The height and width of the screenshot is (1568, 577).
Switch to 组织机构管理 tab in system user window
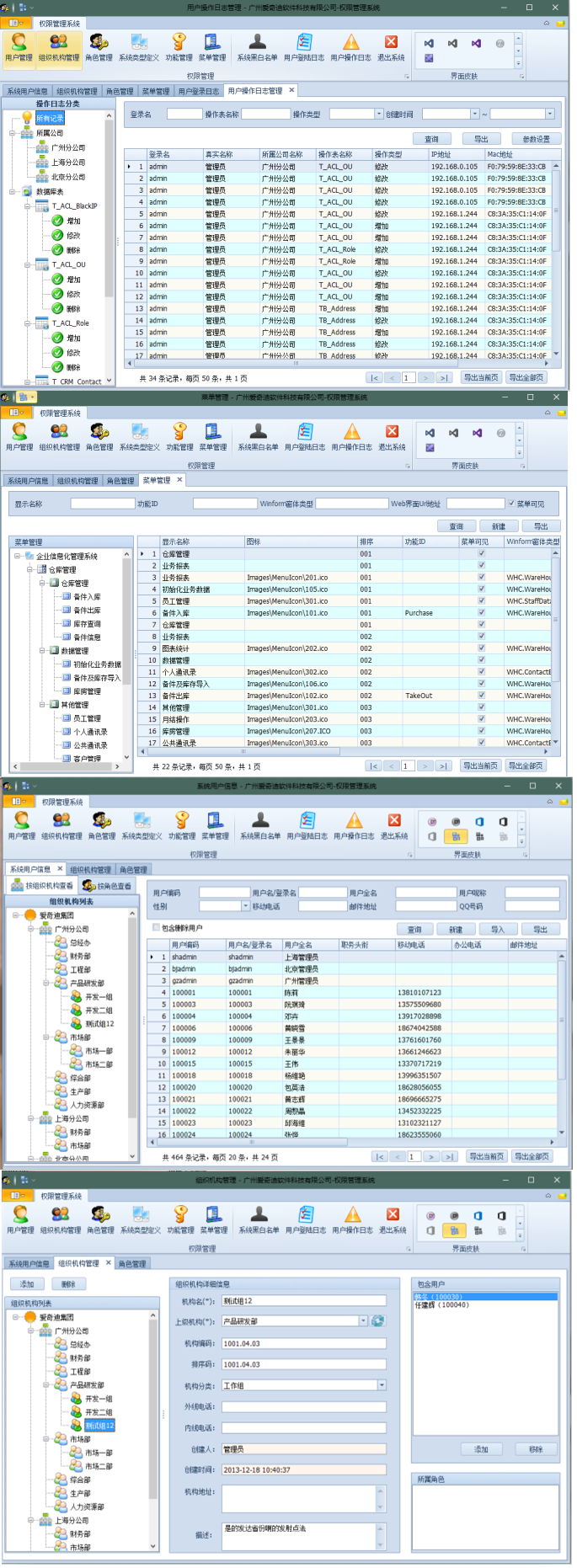pos(91,870)
